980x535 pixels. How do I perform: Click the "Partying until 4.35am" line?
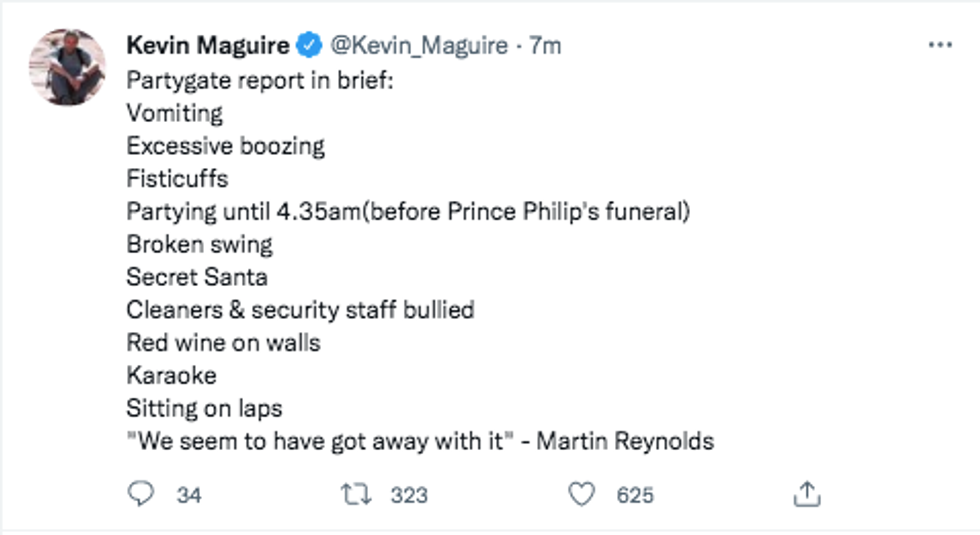tap(408, 212)
